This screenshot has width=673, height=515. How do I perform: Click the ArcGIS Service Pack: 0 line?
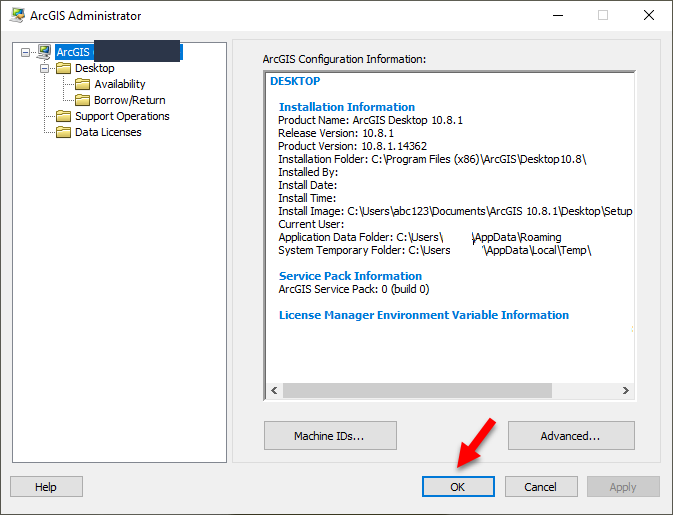354,289
